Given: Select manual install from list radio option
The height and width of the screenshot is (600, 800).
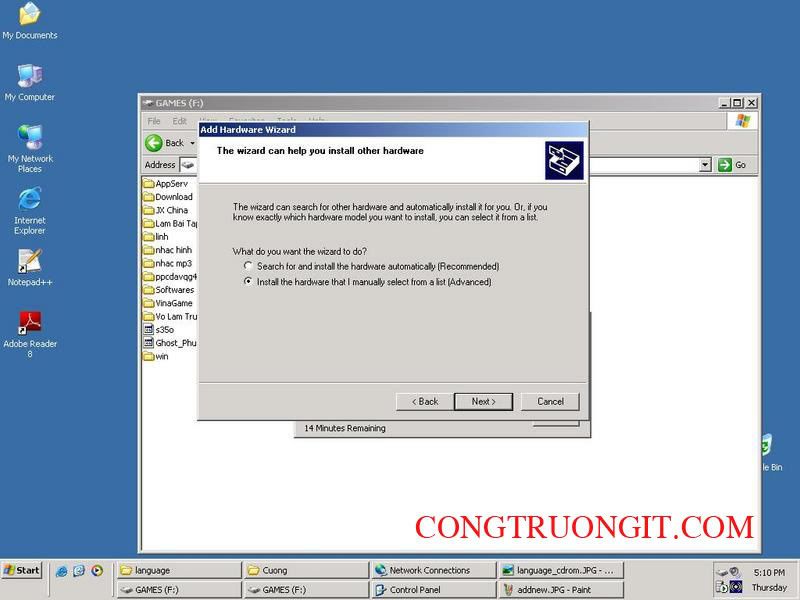Looking at the screenshot, I should (x=248, y=281).
